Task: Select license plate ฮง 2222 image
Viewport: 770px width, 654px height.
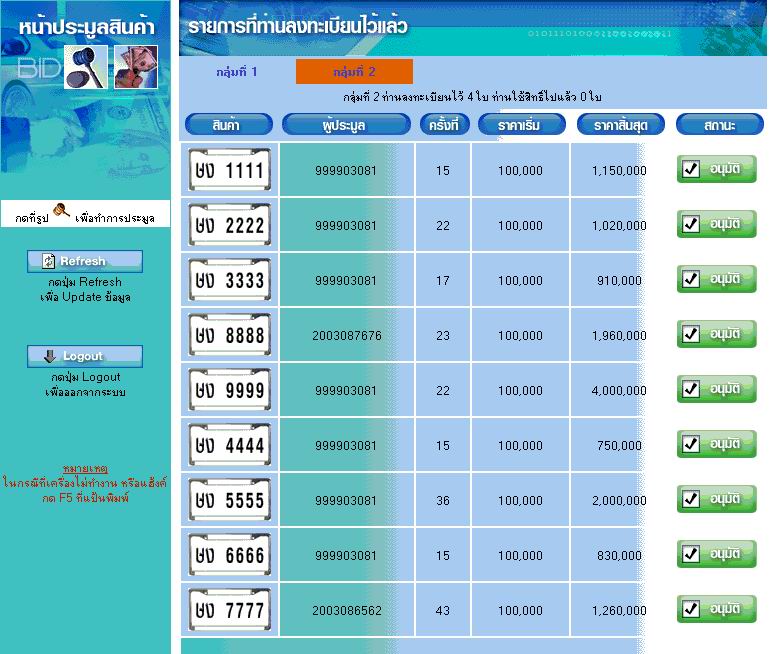Action: click(x=230, y=225)
